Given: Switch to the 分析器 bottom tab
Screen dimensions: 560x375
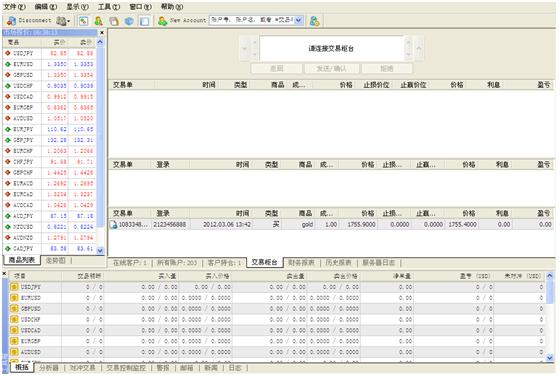Looking at the screenshot, I should pos(49,368).
